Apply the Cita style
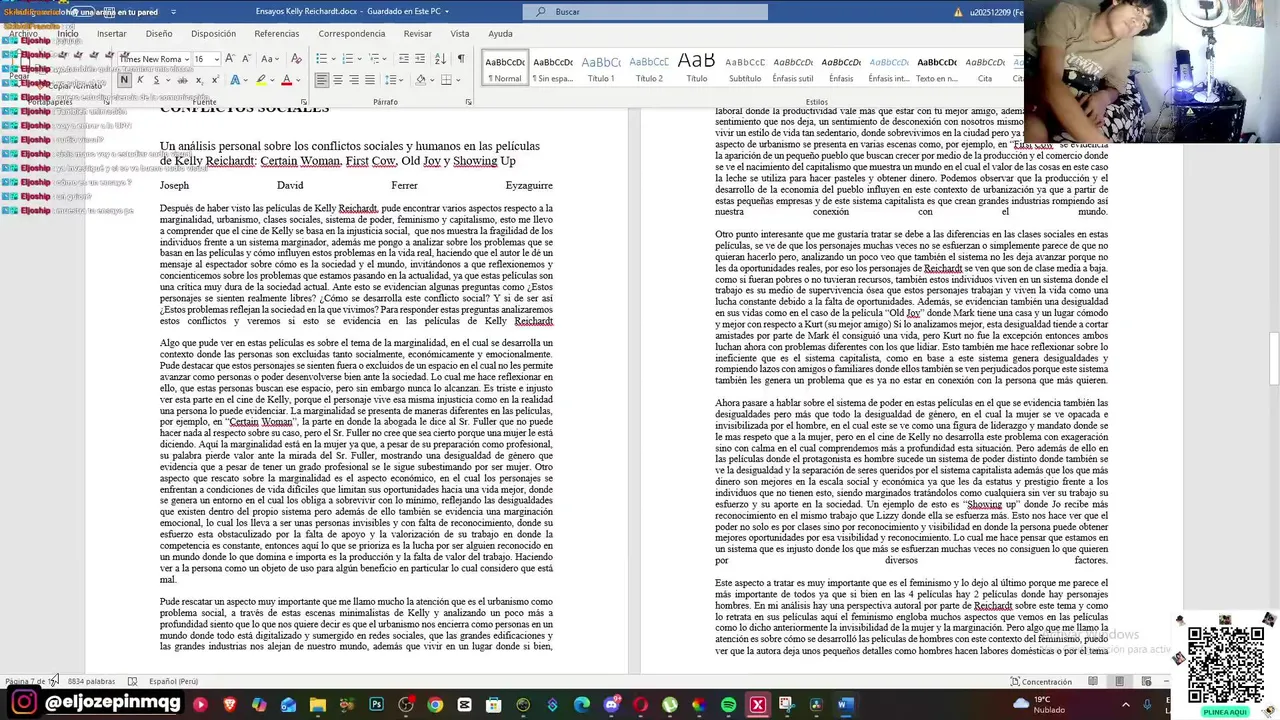The height and width of the screenshot is (720, 1280). click(x=985, y=68)
